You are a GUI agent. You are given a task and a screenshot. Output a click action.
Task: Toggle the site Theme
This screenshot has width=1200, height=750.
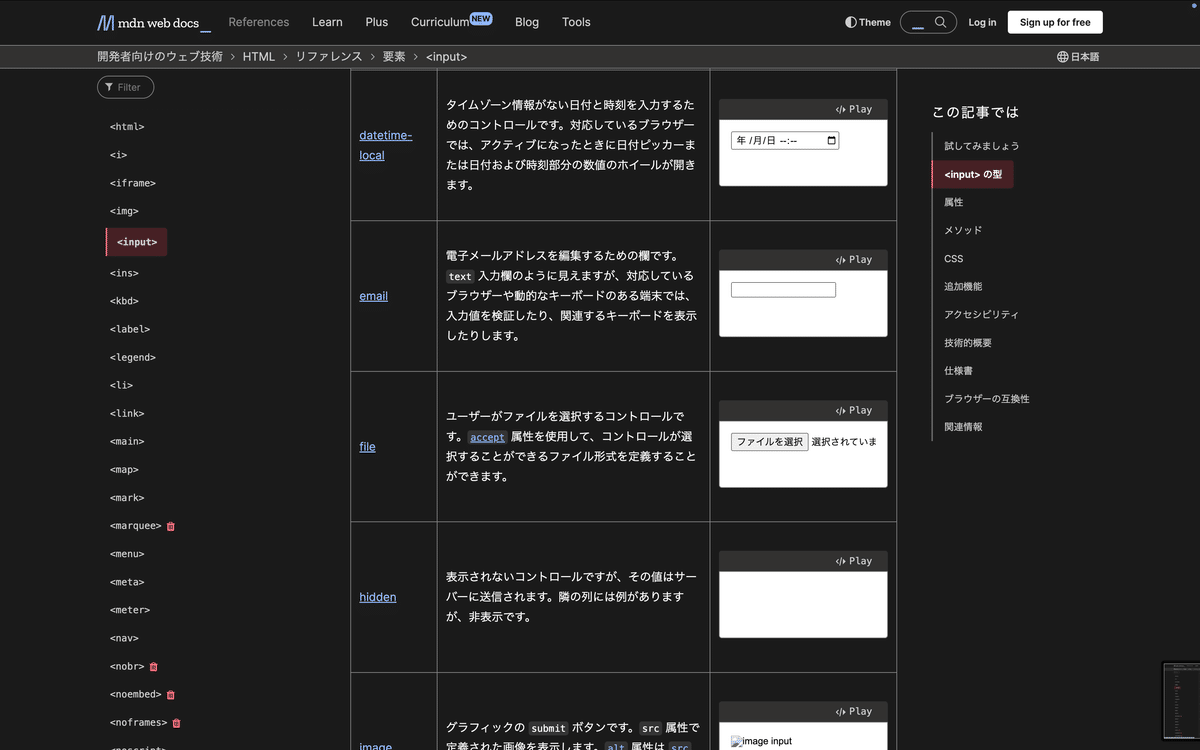[866, 21]
